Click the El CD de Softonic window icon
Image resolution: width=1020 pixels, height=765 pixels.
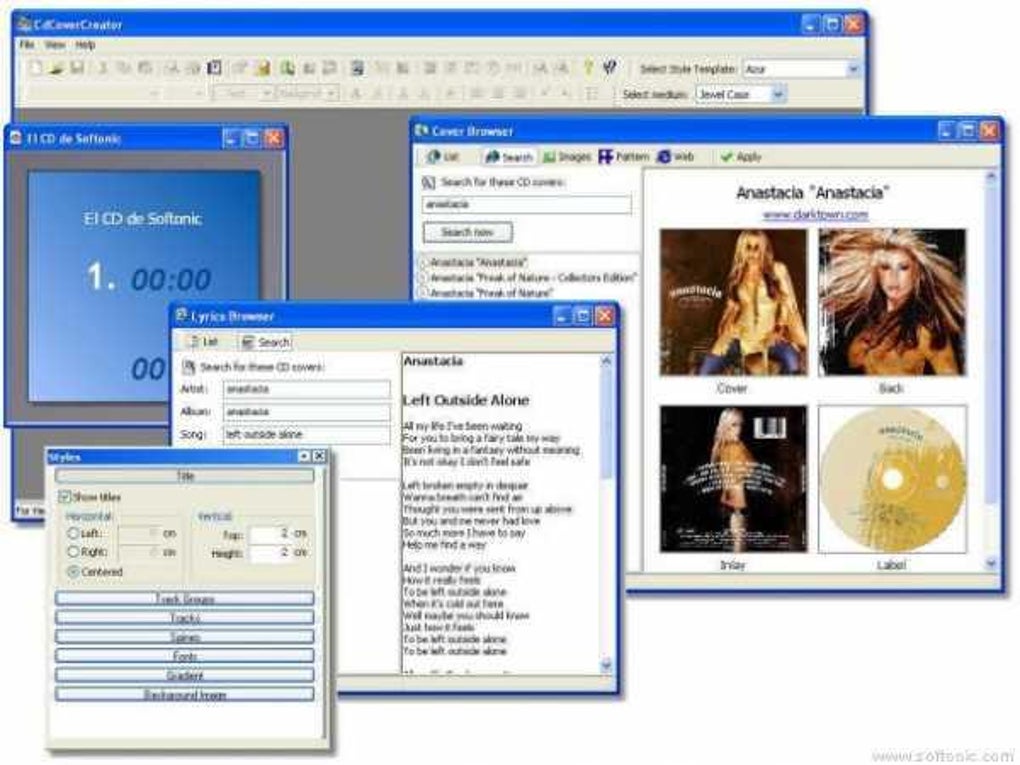click(x=16, y=138)
